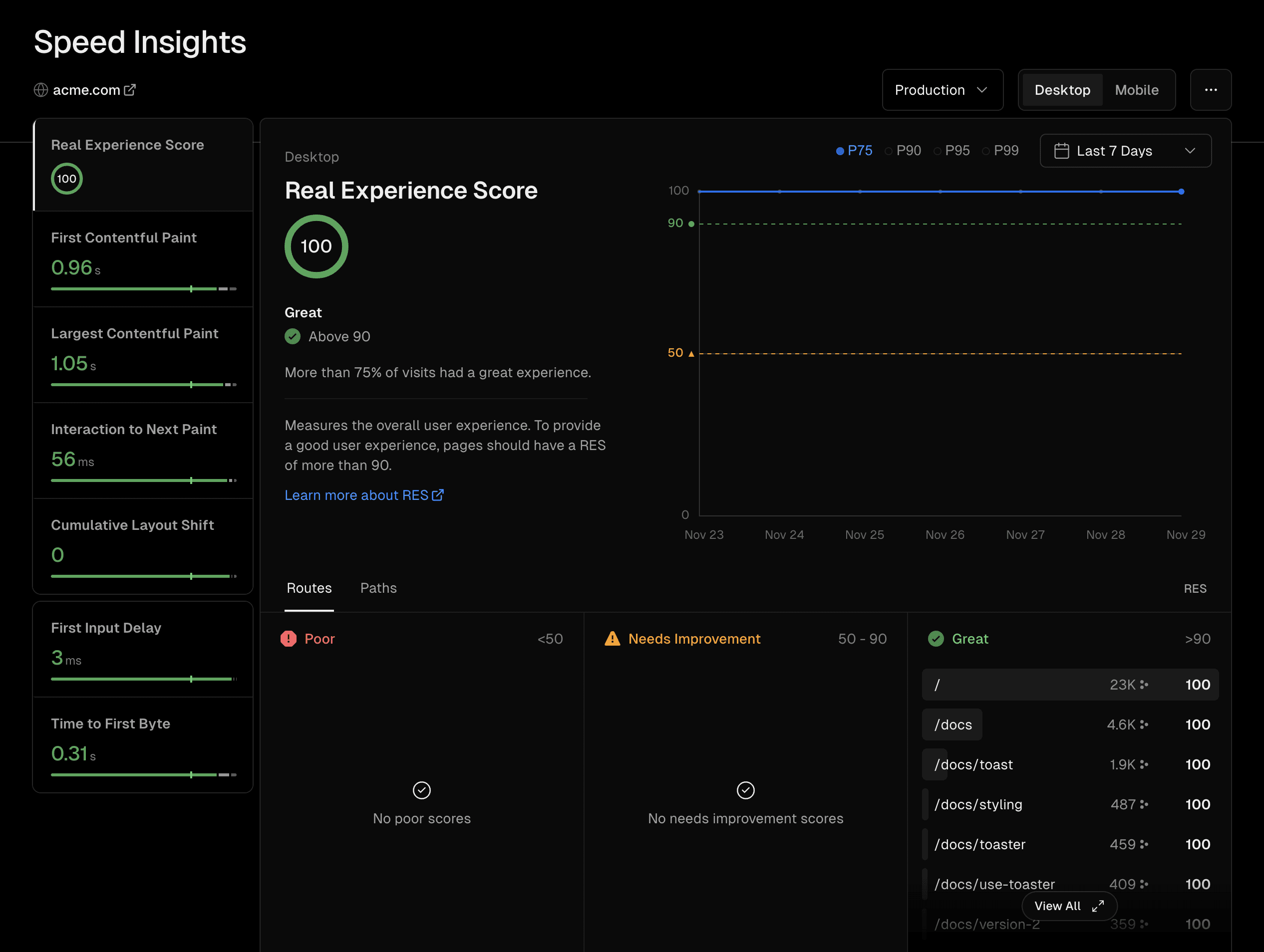Screen dimensions: 1264x952
Task: Click the green Great checkmark icon
Action: click(x=936, y=639)
